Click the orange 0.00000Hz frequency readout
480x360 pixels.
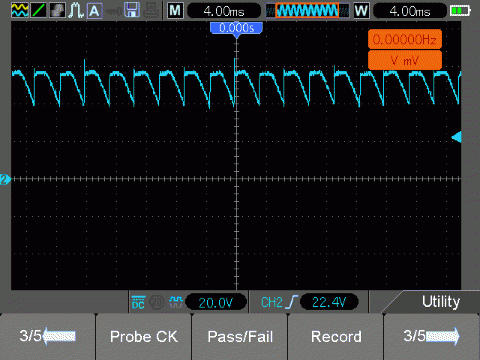[x=405, y=40]
